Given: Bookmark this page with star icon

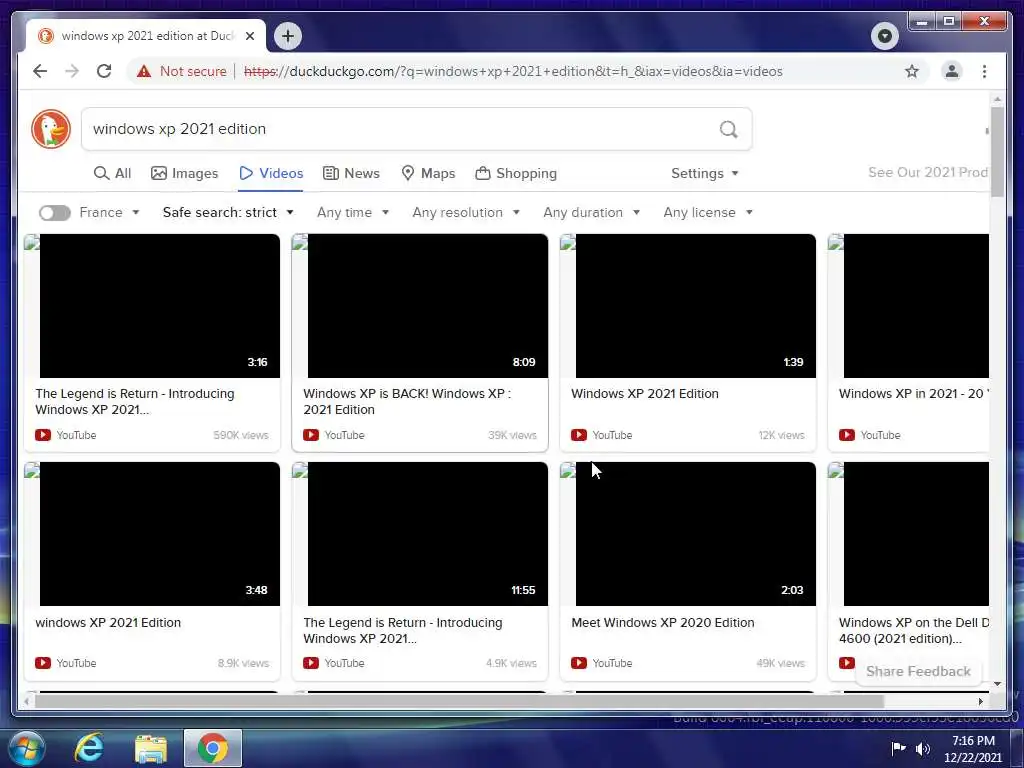Looking at the screenshot, I should point(912,71).
